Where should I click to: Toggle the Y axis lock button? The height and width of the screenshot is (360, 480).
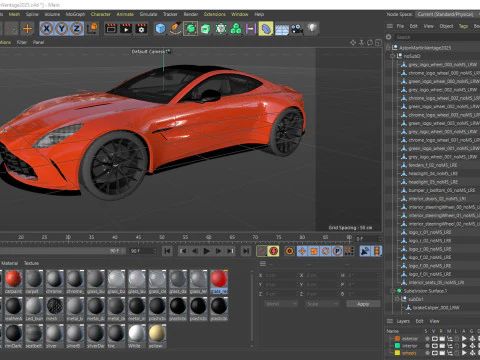click(62, 29)
